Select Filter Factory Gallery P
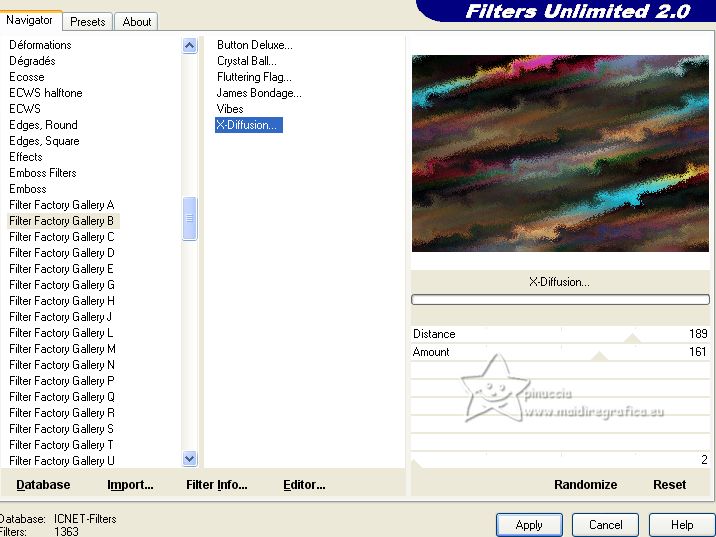Image resolution: width=716 pixels, height=537 pixels. [x=62, y=380]
